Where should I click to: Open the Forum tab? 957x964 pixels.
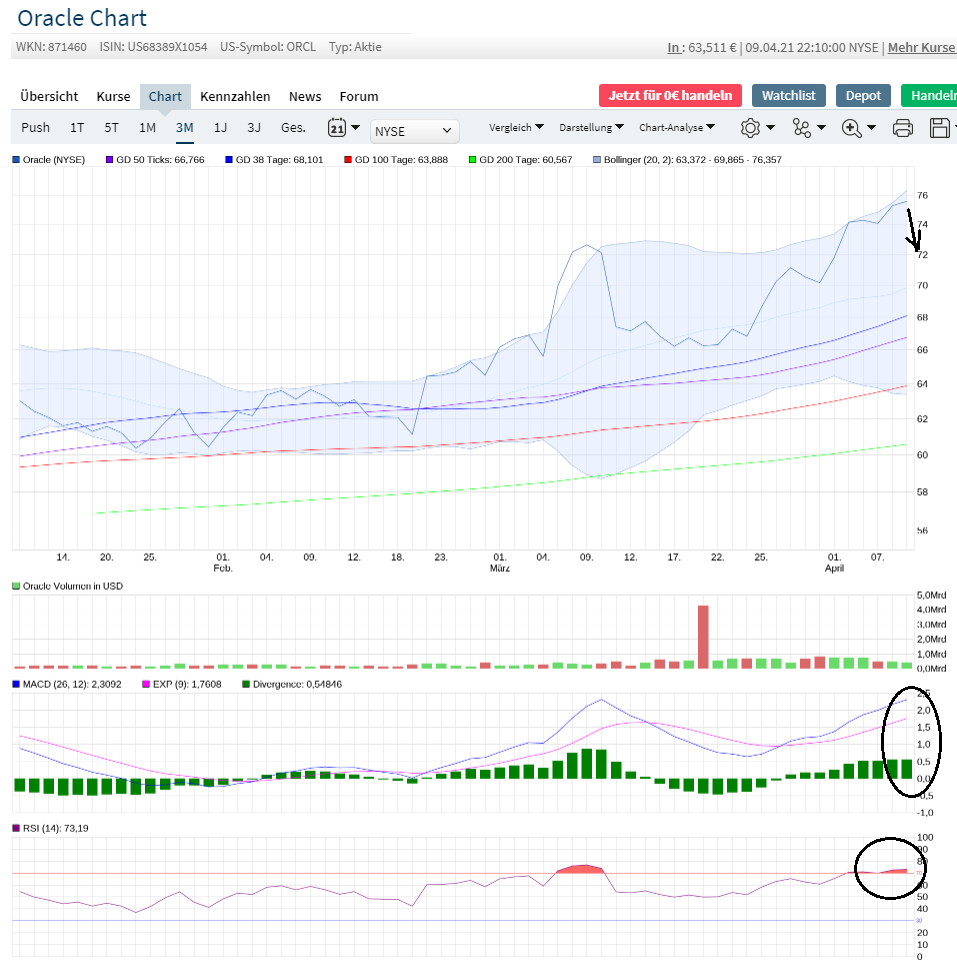pyautogui.click(x=359, y=97)
